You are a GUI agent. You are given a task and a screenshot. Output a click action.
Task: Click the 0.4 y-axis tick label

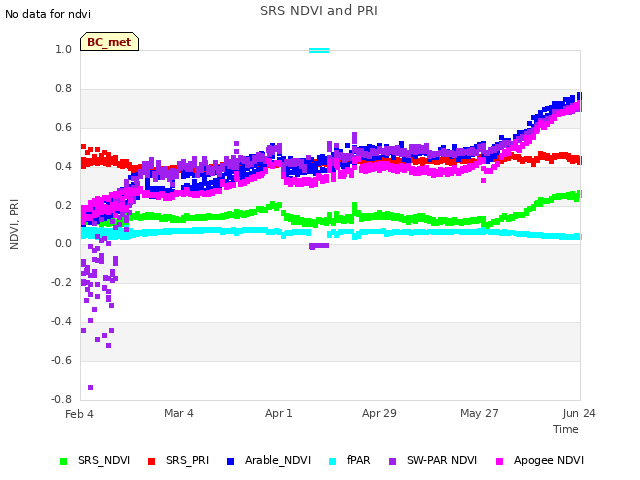click(x=63, y=166)
